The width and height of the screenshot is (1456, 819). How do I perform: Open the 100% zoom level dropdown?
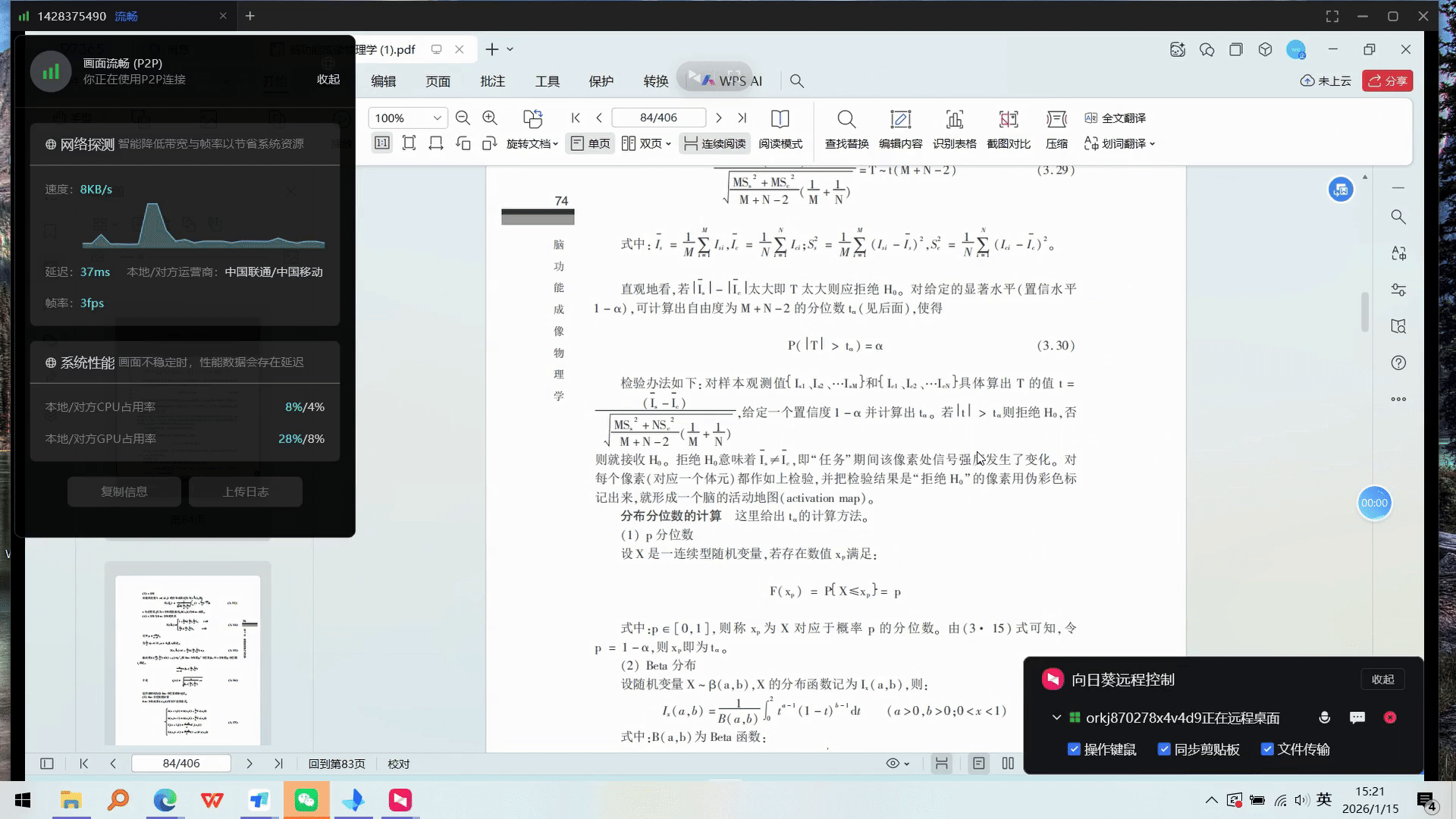click(x=437, y=118)
